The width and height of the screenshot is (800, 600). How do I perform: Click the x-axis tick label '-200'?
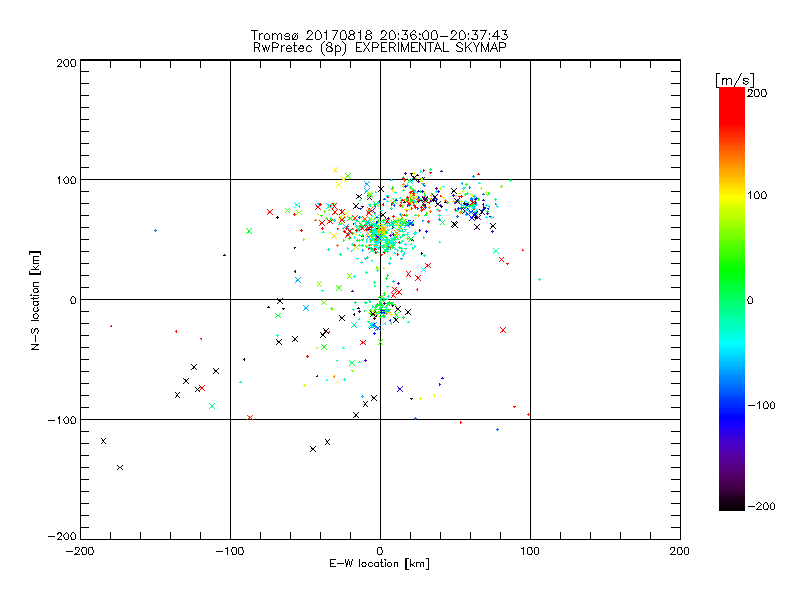coord(80,551)
